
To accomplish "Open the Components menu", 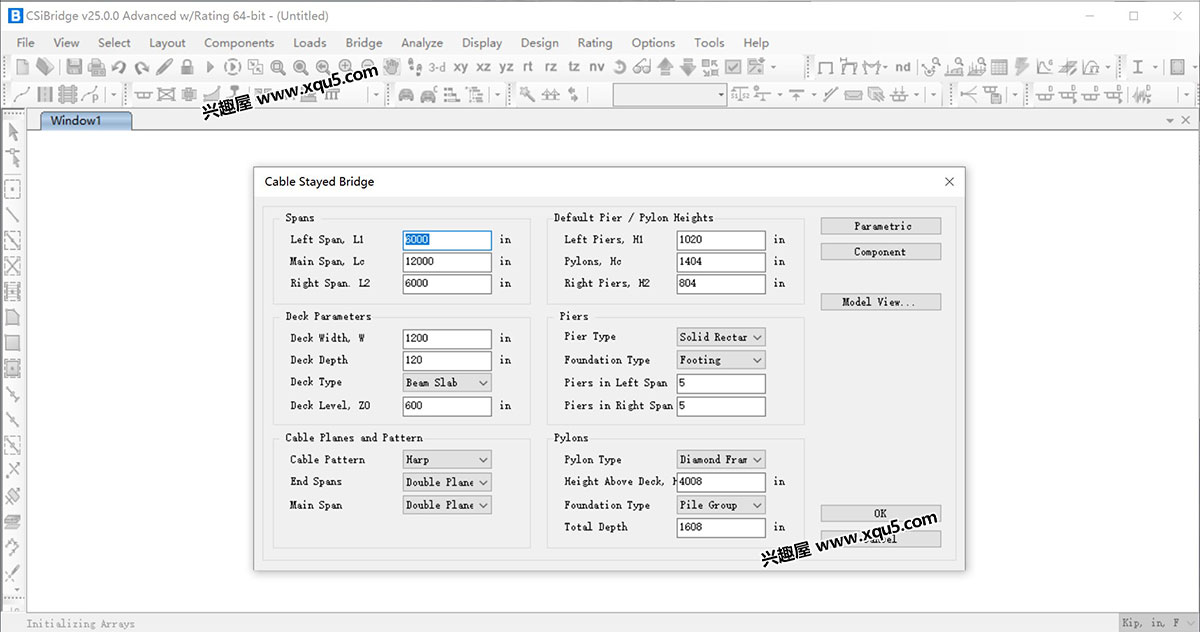I will pyautogui.click(x=239, y=42).
